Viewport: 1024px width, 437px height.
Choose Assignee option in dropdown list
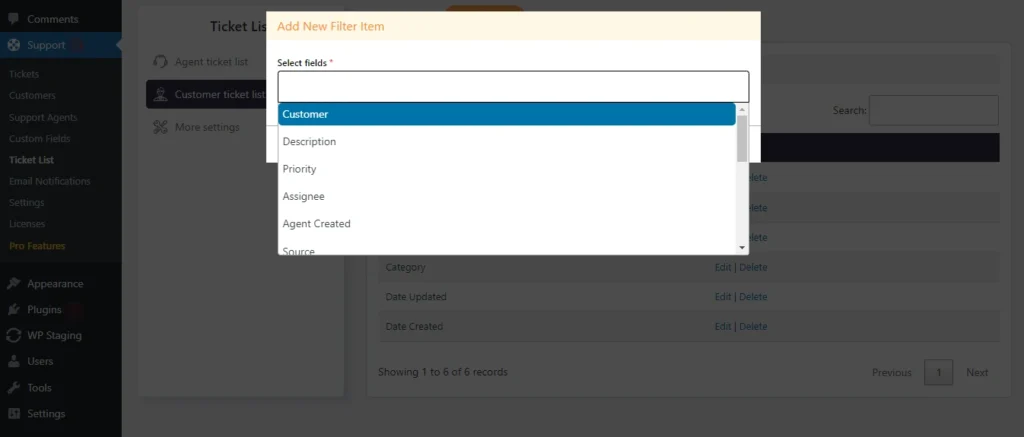tap(507, 197)
